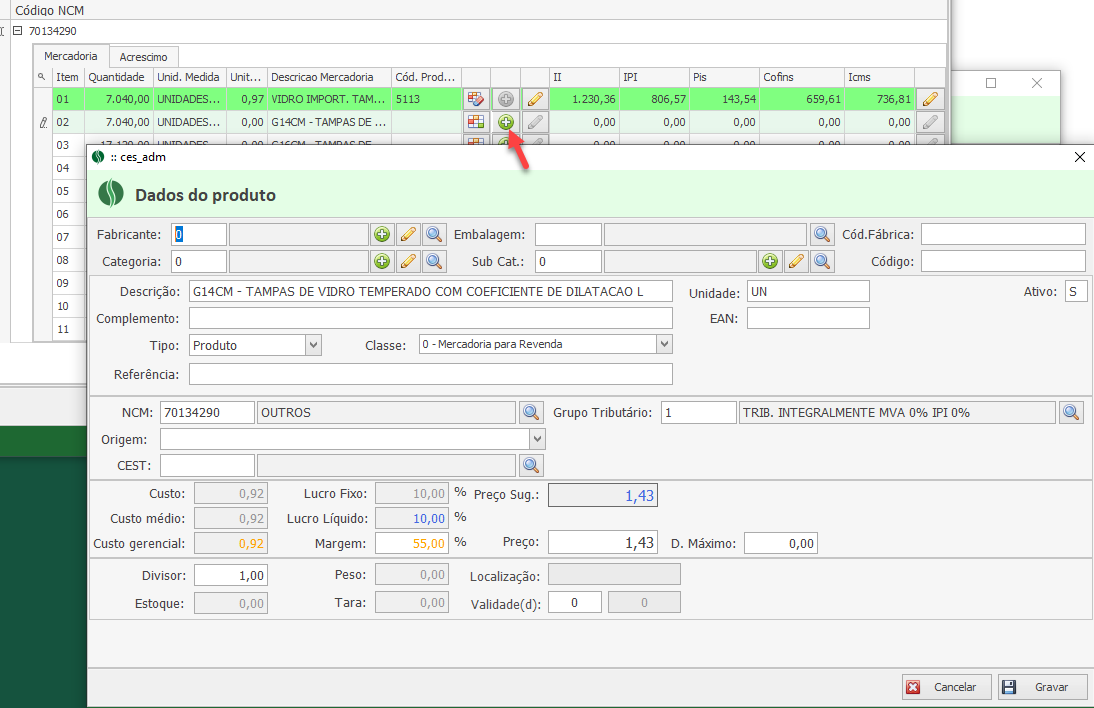Click the VIDRO IMPORT. TAM... cell in row 01
This screenshot has width=1094, height=708.
(x=329, y=99)
